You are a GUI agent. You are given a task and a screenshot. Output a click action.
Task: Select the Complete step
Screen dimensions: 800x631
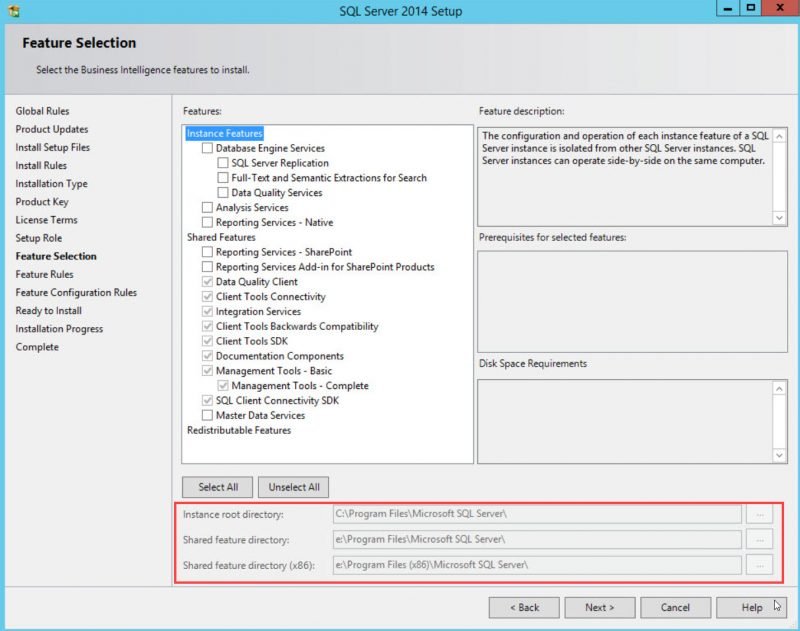(37, 347)
